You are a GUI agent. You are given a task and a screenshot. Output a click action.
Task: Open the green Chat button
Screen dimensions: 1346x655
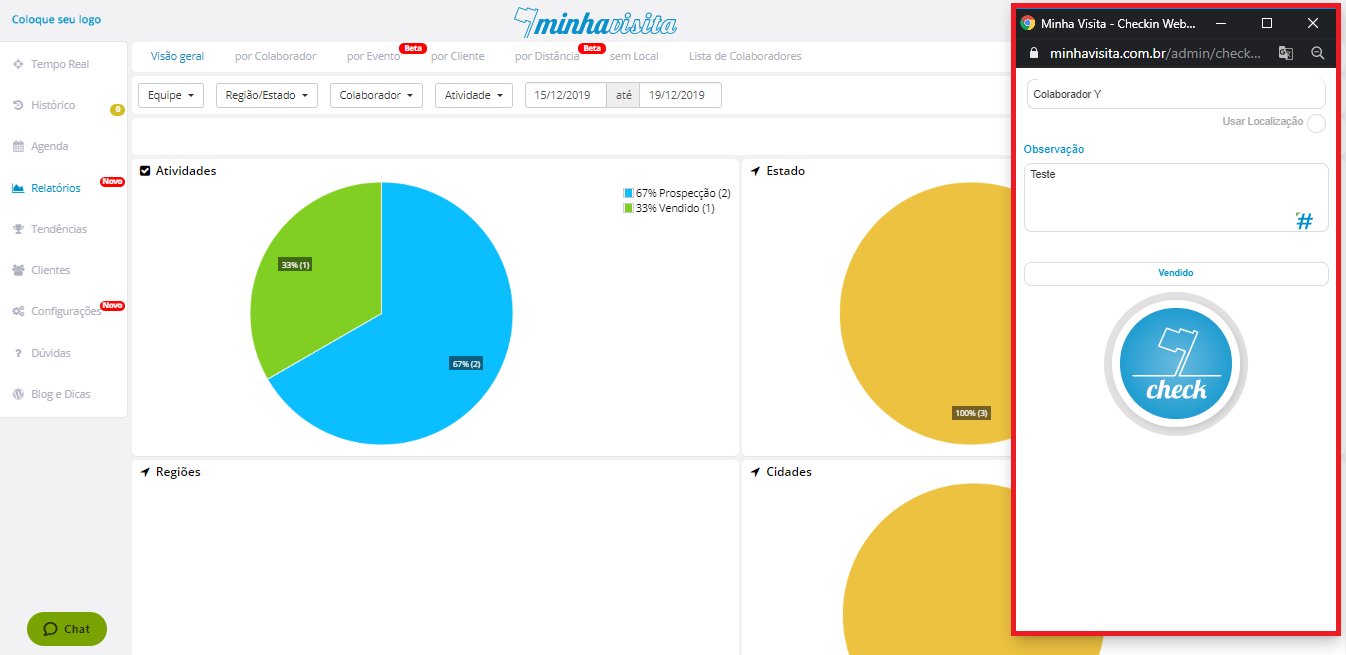(67, 629)
